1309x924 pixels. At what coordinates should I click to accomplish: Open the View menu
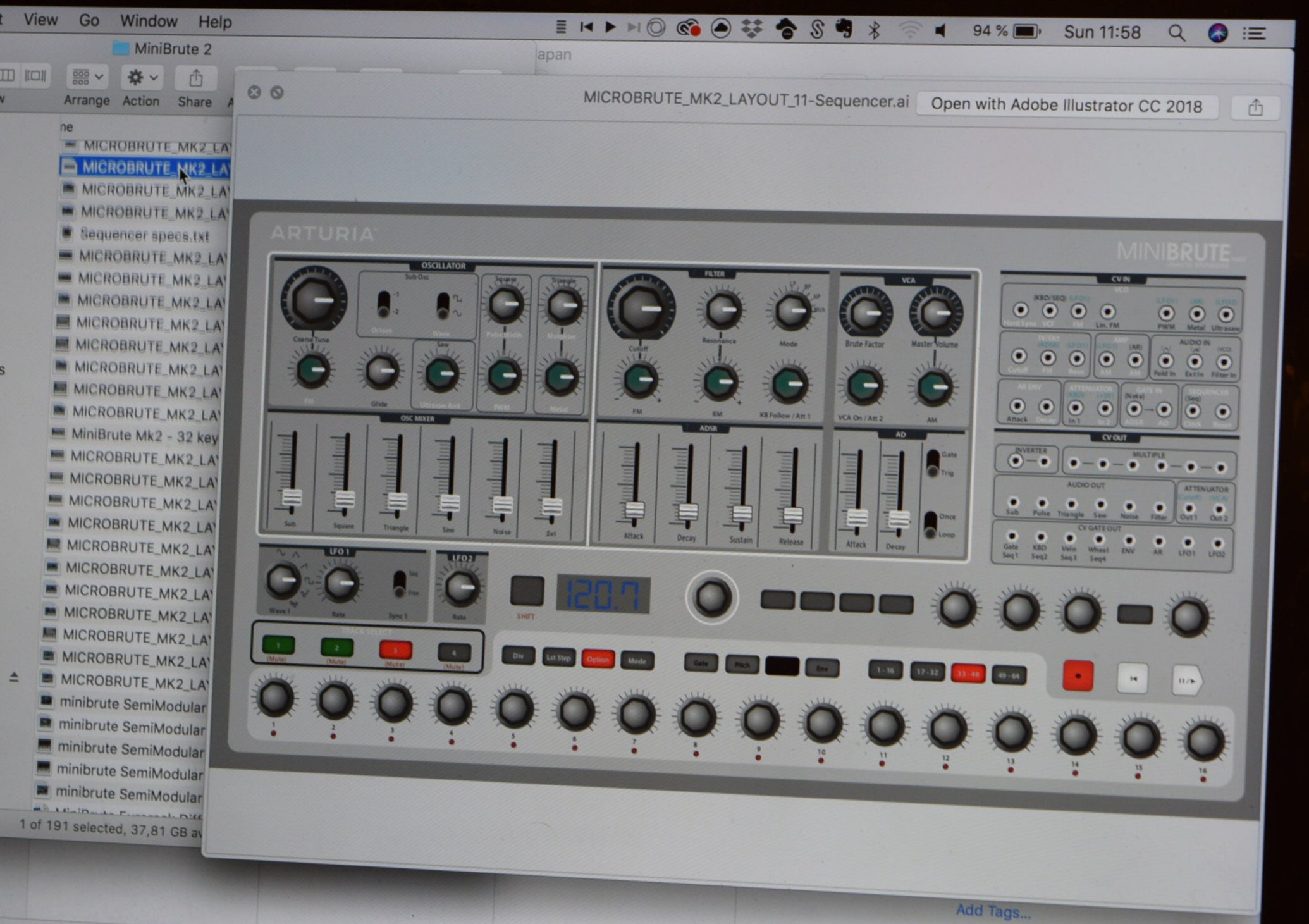(x=40, y=20)
